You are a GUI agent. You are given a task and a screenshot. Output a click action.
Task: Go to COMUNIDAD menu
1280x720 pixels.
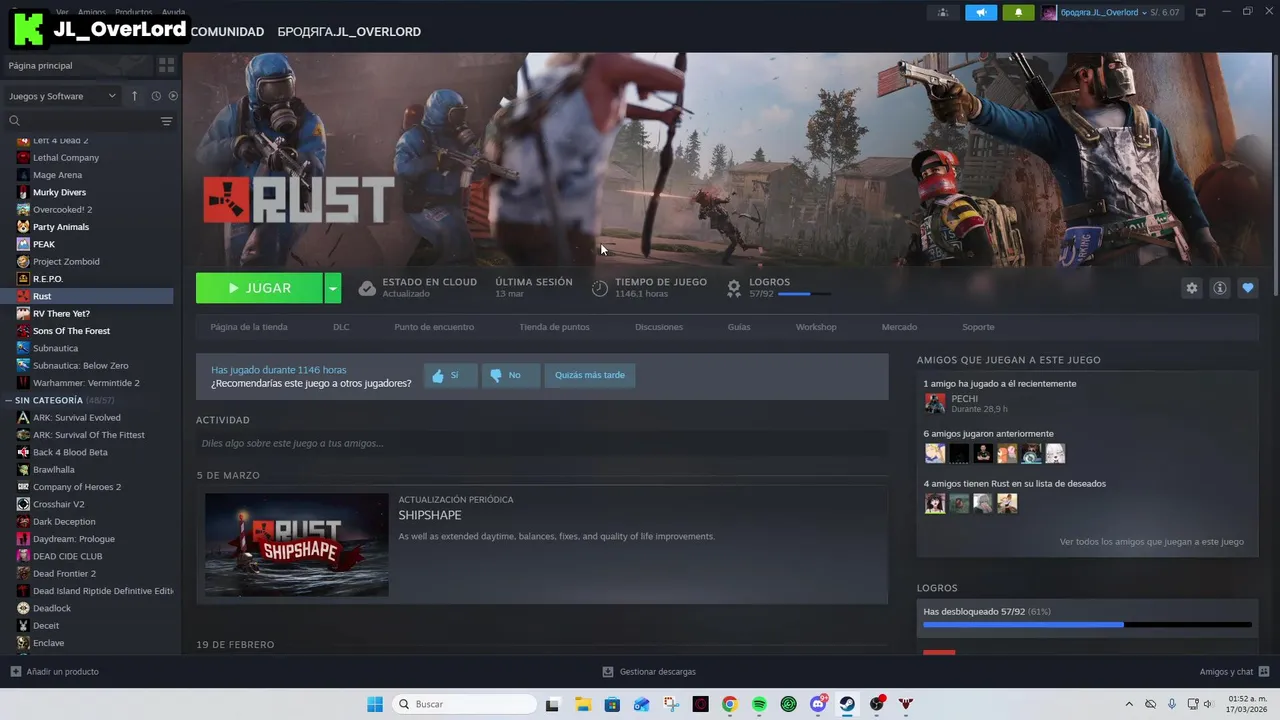tap(227, 32)
